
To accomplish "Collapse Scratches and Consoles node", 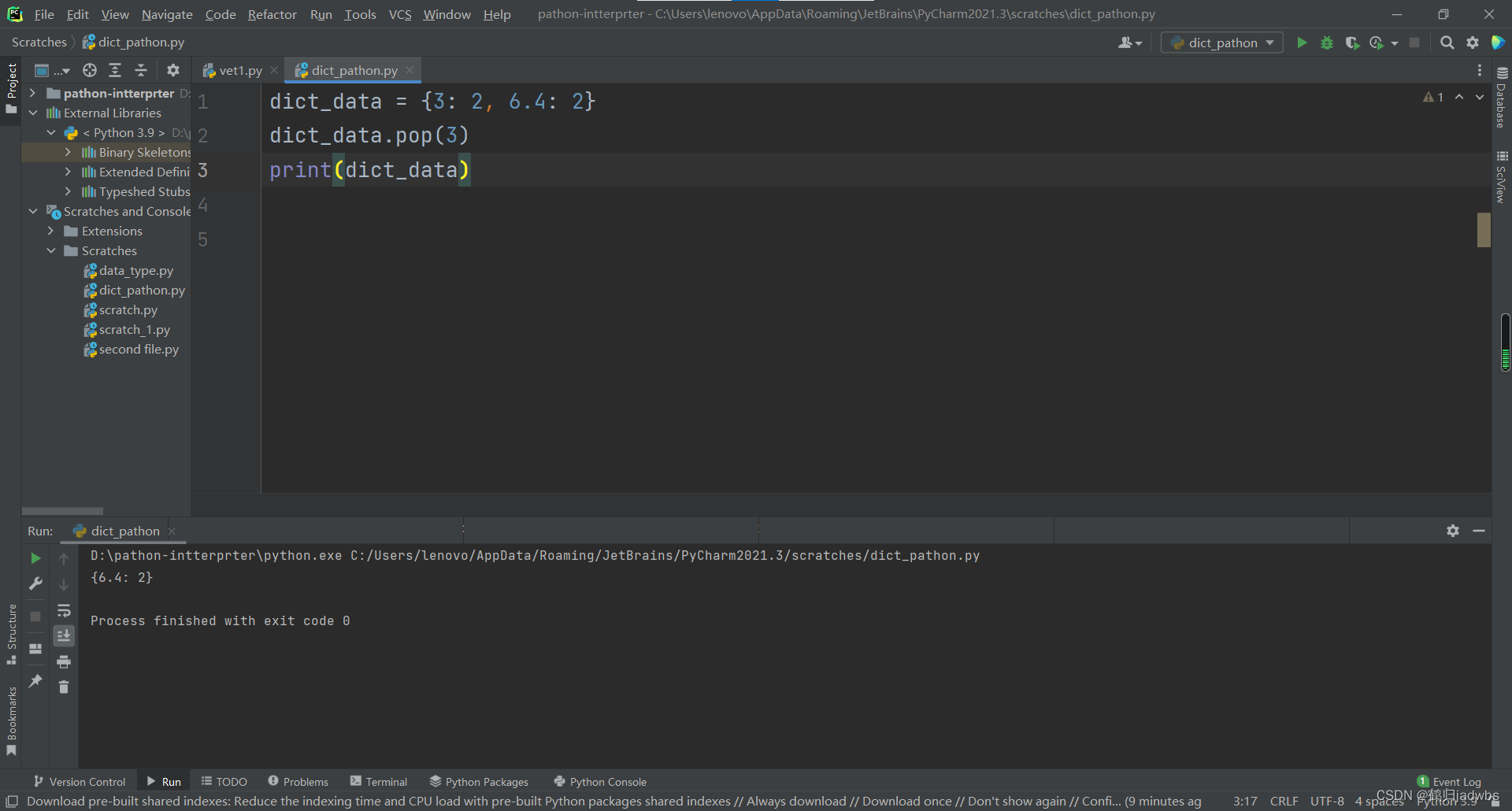I will 33,211.
